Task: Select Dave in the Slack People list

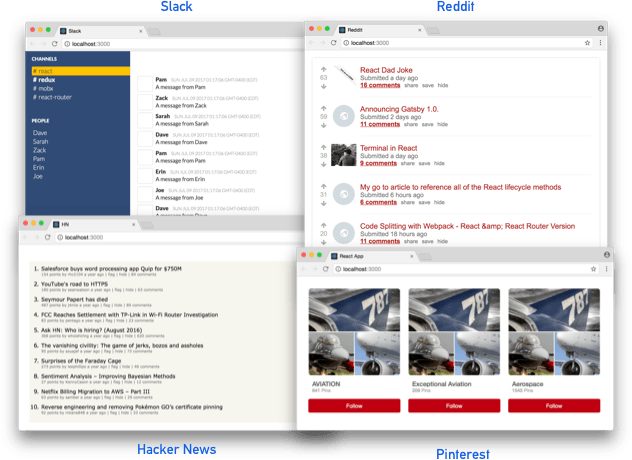Action: (x=40, y=133)
